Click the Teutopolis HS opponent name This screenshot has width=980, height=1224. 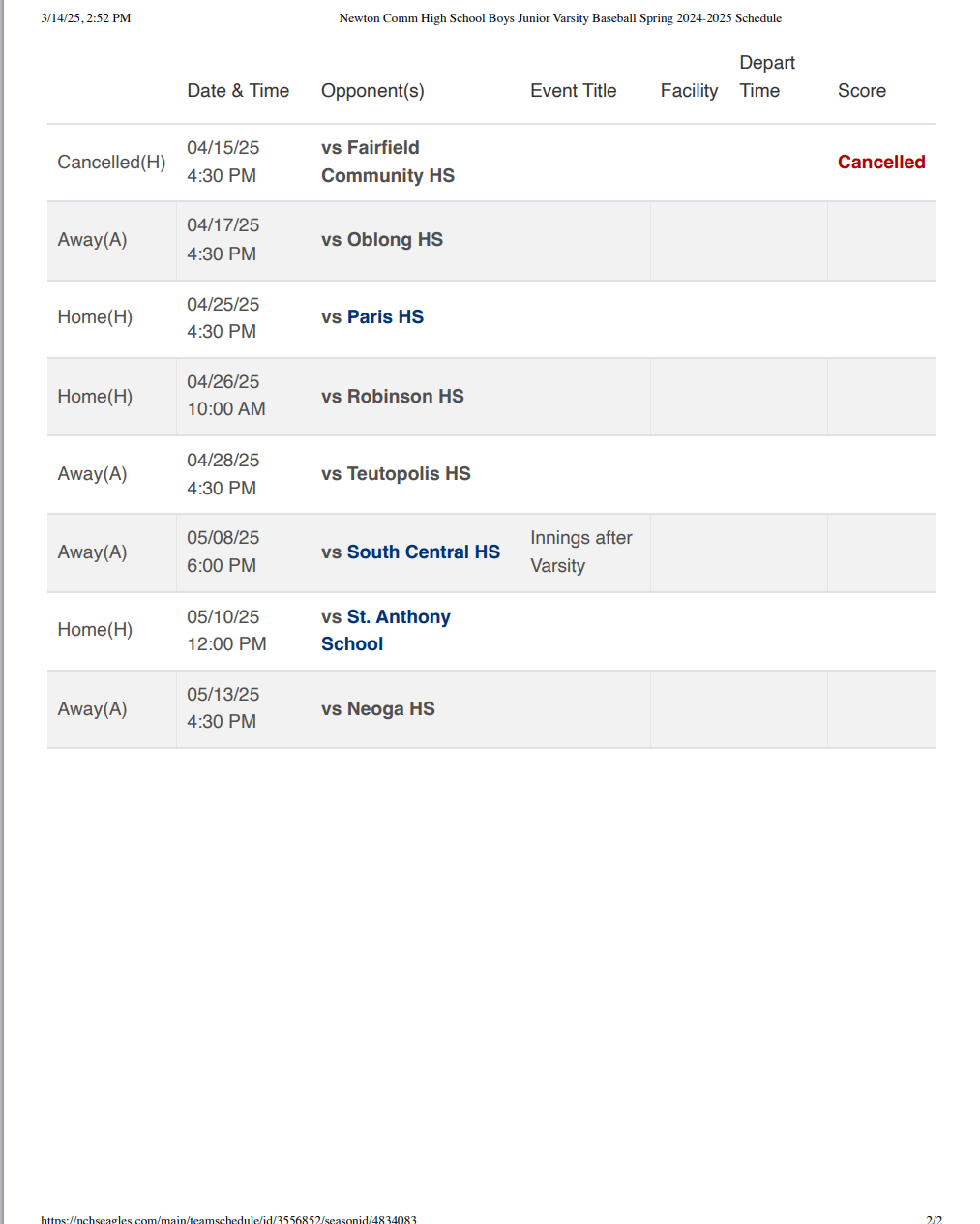pos(396,474)
